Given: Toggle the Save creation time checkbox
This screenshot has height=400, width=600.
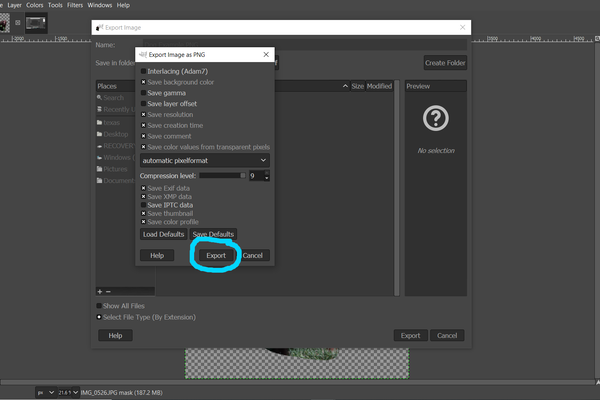Looking at the screenshot, I should (143, 125).
